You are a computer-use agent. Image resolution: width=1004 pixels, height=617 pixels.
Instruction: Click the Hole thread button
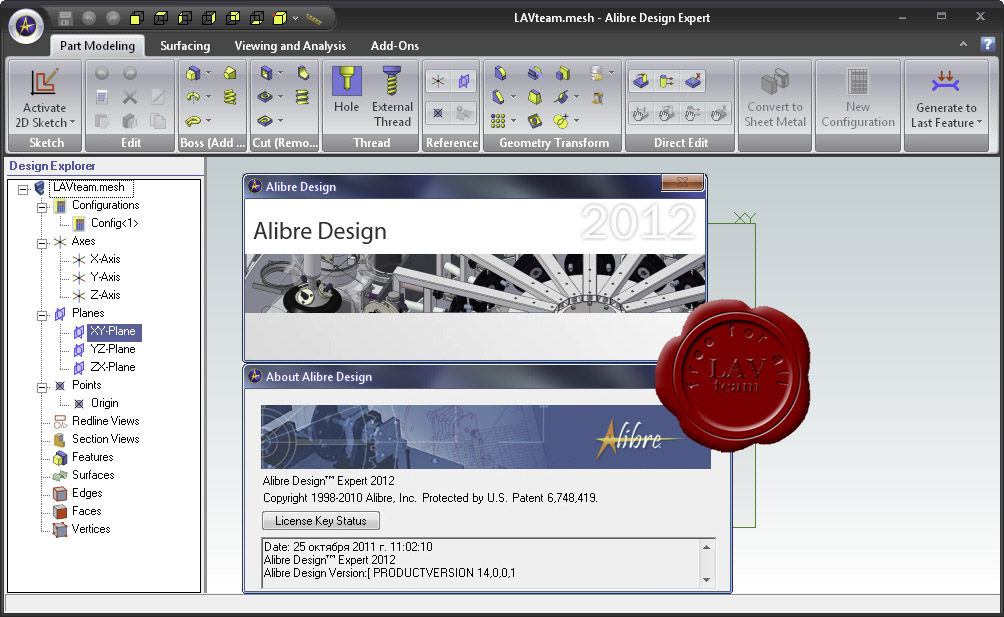click(346, 91)
